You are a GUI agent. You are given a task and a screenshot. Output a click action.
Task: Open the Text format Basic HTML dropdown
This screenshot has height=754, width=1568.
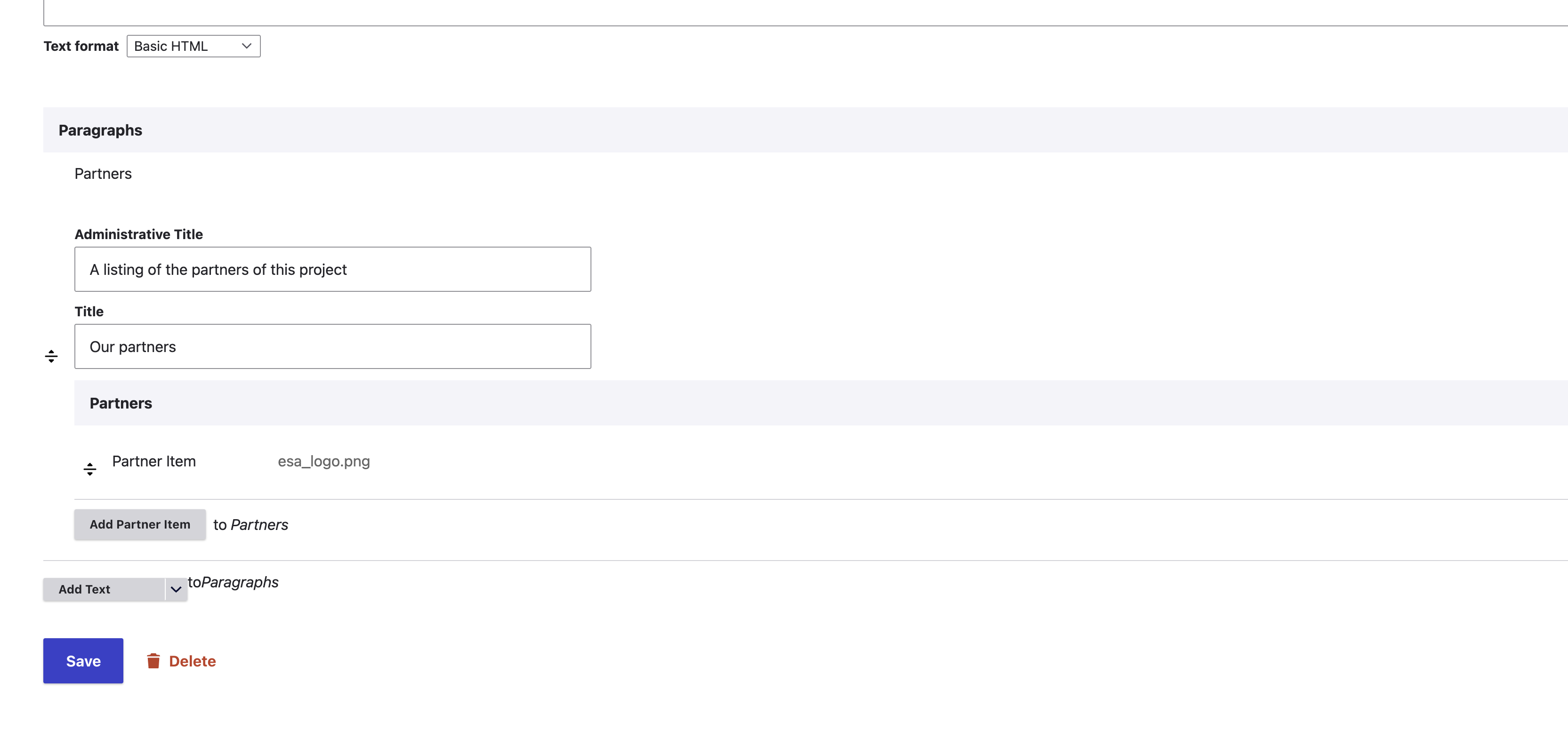[194, 46]
